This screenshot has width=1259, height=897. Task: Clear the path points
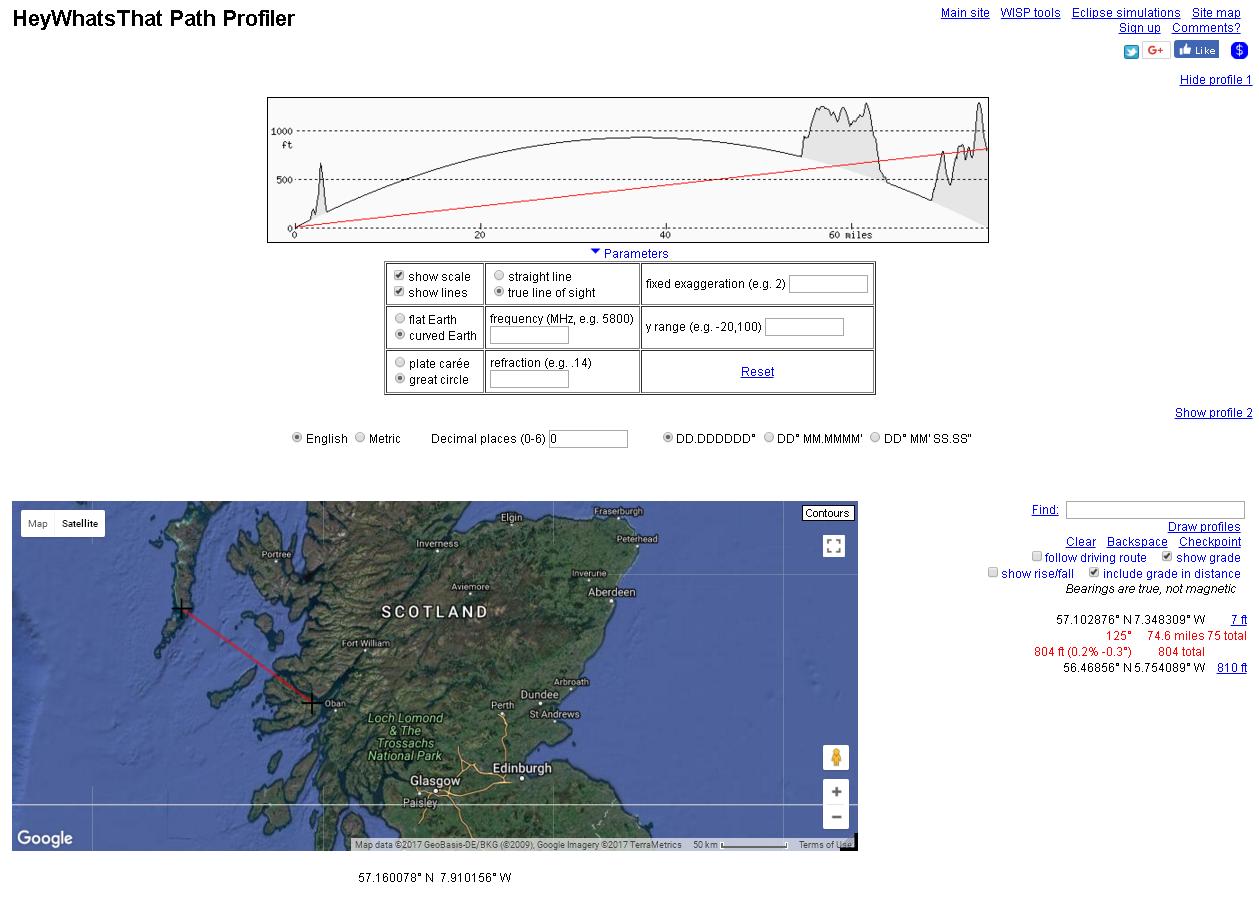click(x=1081, y=542)
